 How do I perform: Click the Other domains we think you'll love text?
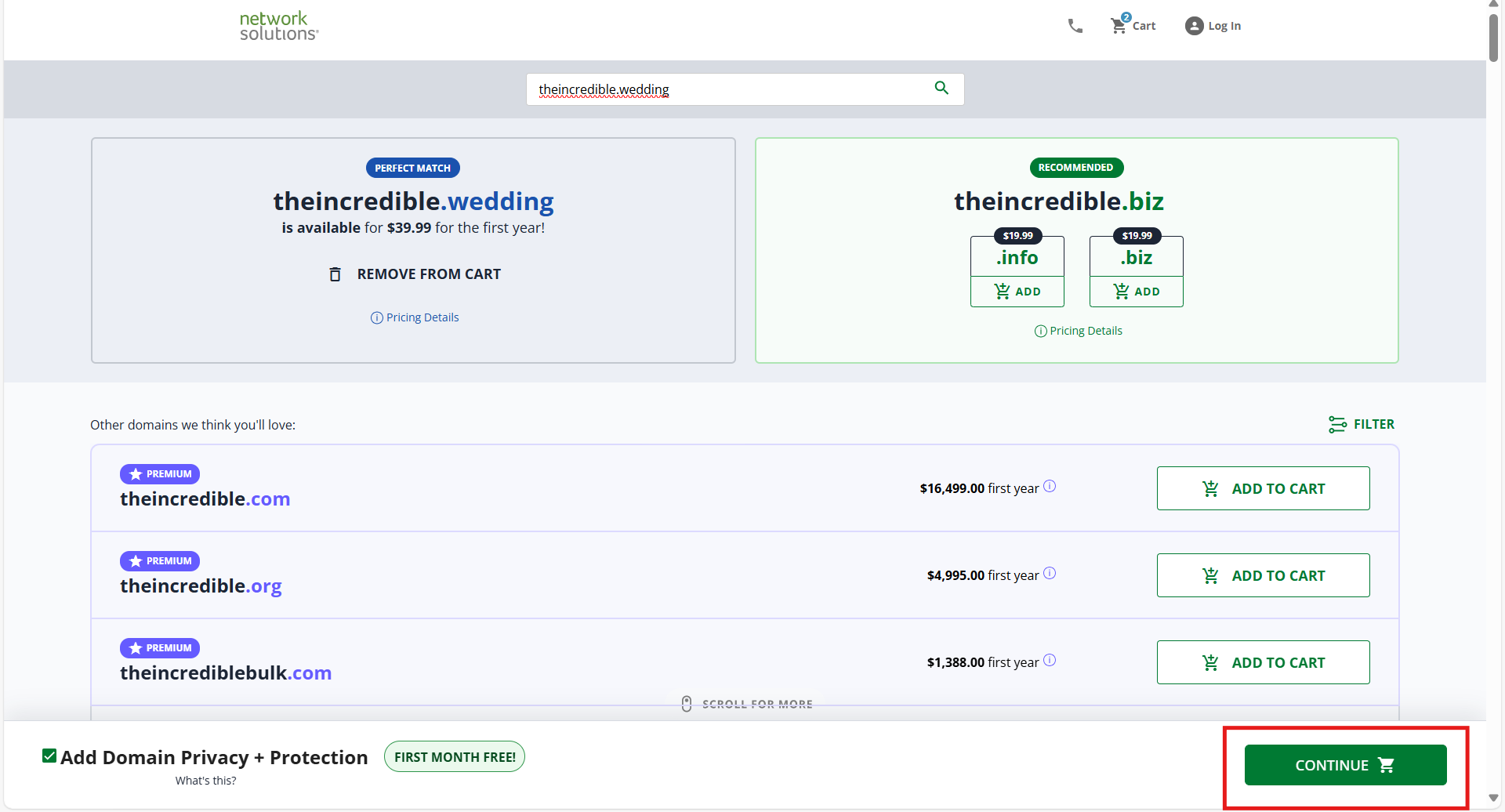click(x=193, y=425)
